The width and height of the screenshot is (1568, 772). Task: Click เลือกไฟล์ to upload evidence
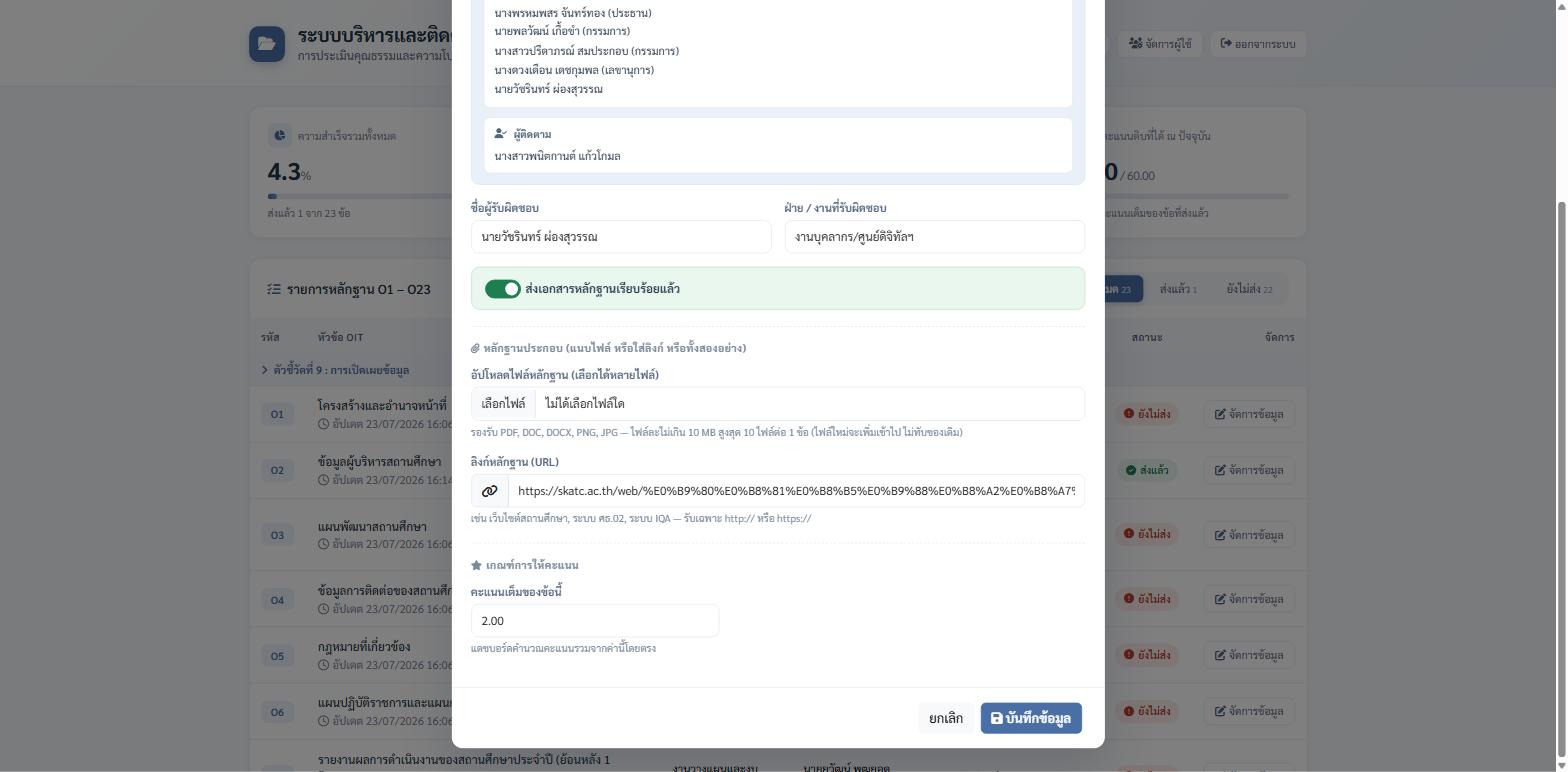point(503,404)
